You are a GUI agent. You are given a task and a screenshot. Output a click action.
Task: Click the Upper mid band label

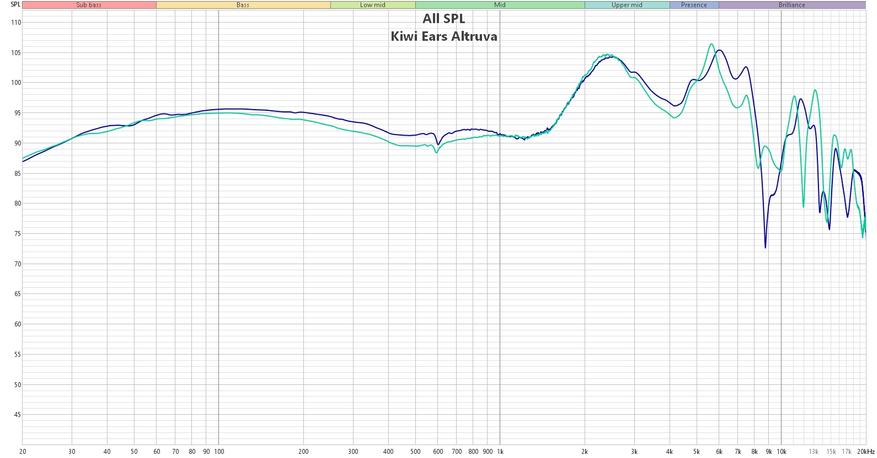[626, 5]
